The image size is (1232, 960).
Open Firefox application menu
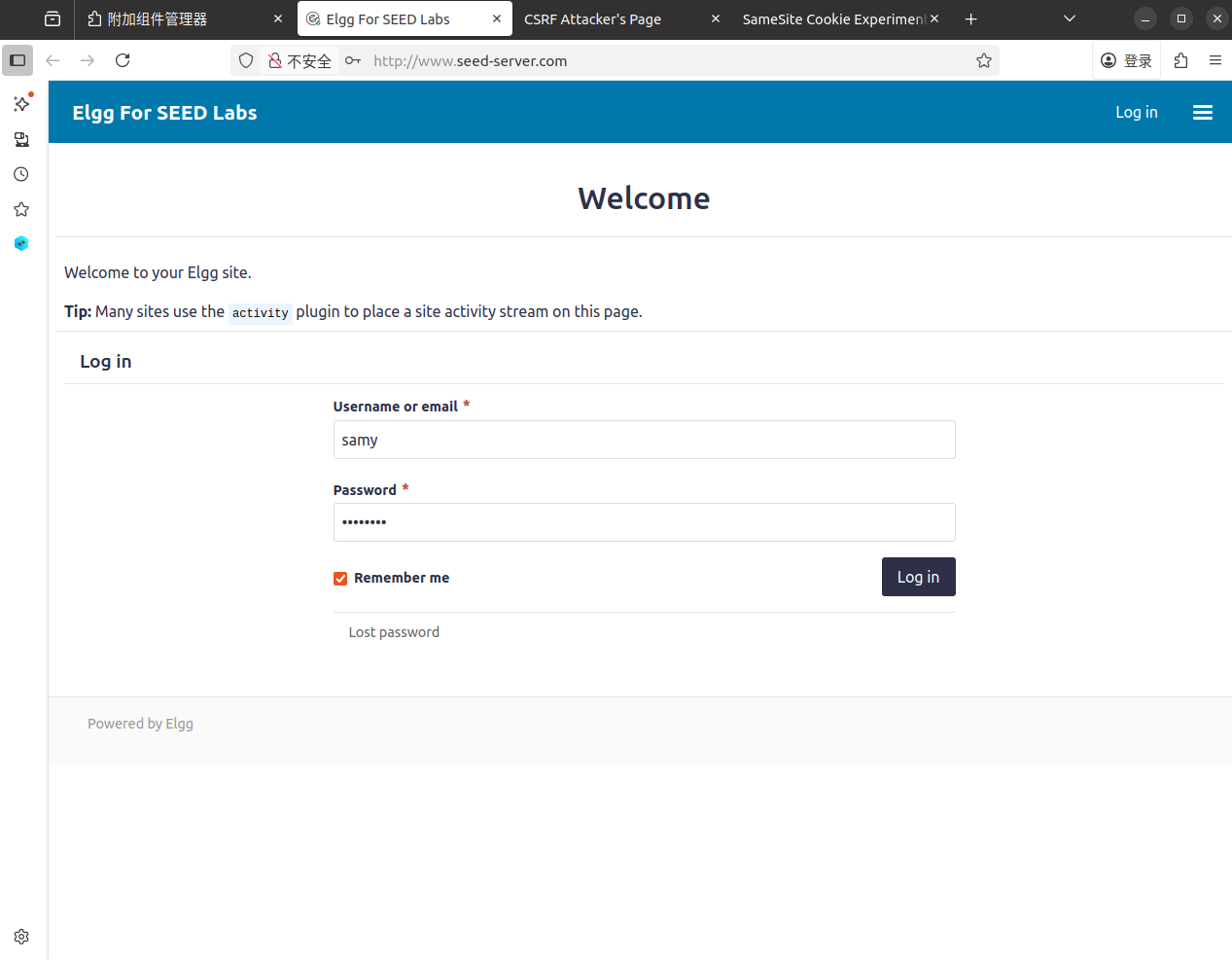1215,60
